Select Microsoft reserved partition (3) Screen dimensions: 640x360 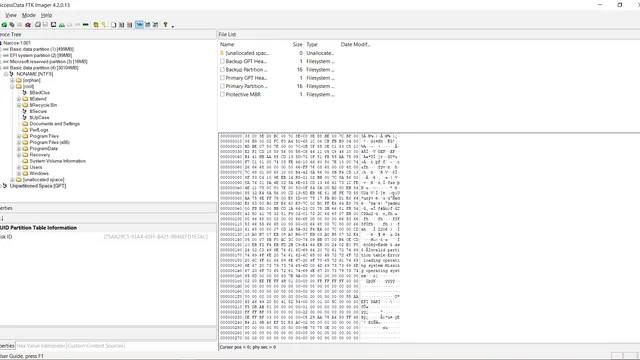(x=49, y=62)
